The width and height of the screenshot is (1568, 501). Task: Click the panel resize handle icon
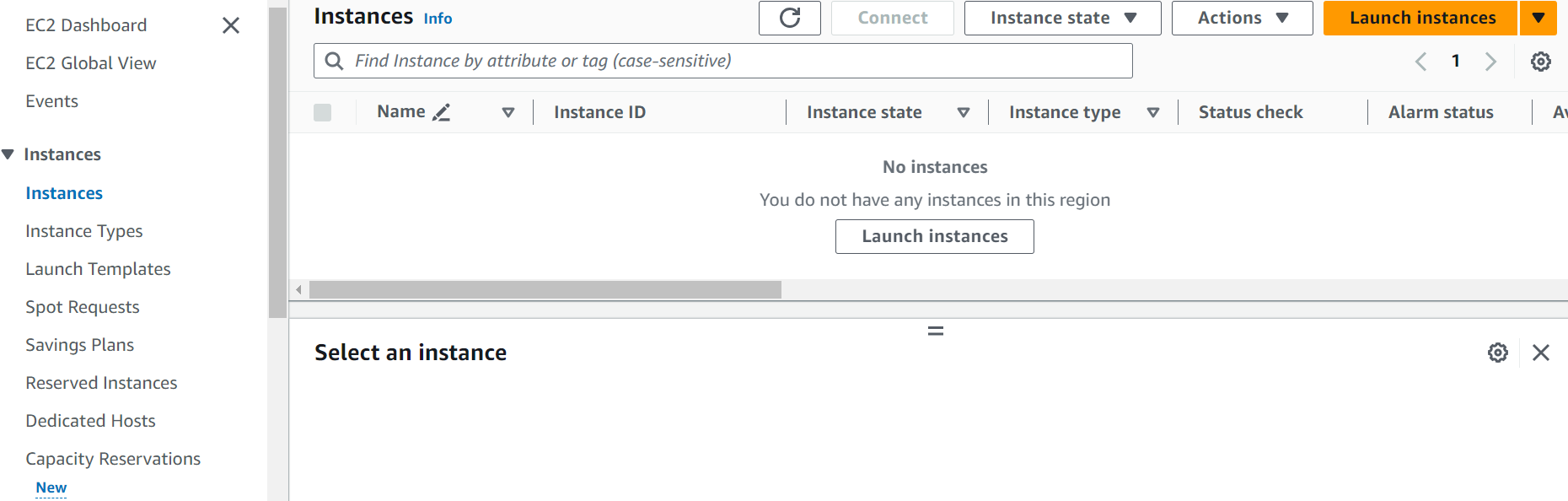point(935,331)
